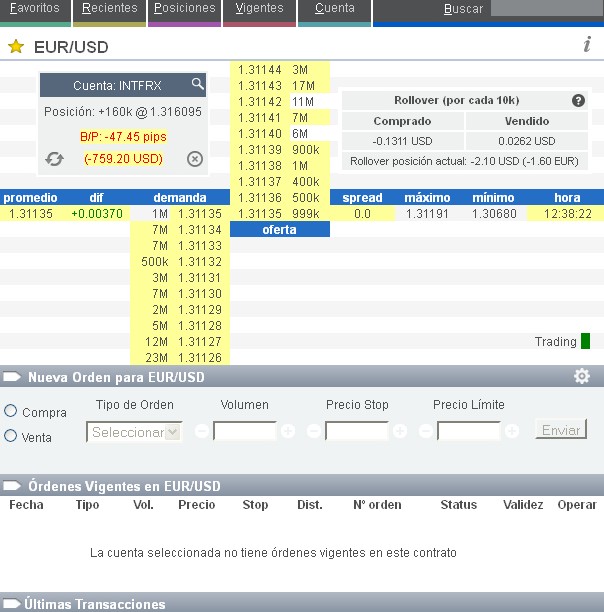Image resolution: width=604 pixels, height=612 pixels.
Task: Click the oferta header
Action: click(x=280, y=229)
